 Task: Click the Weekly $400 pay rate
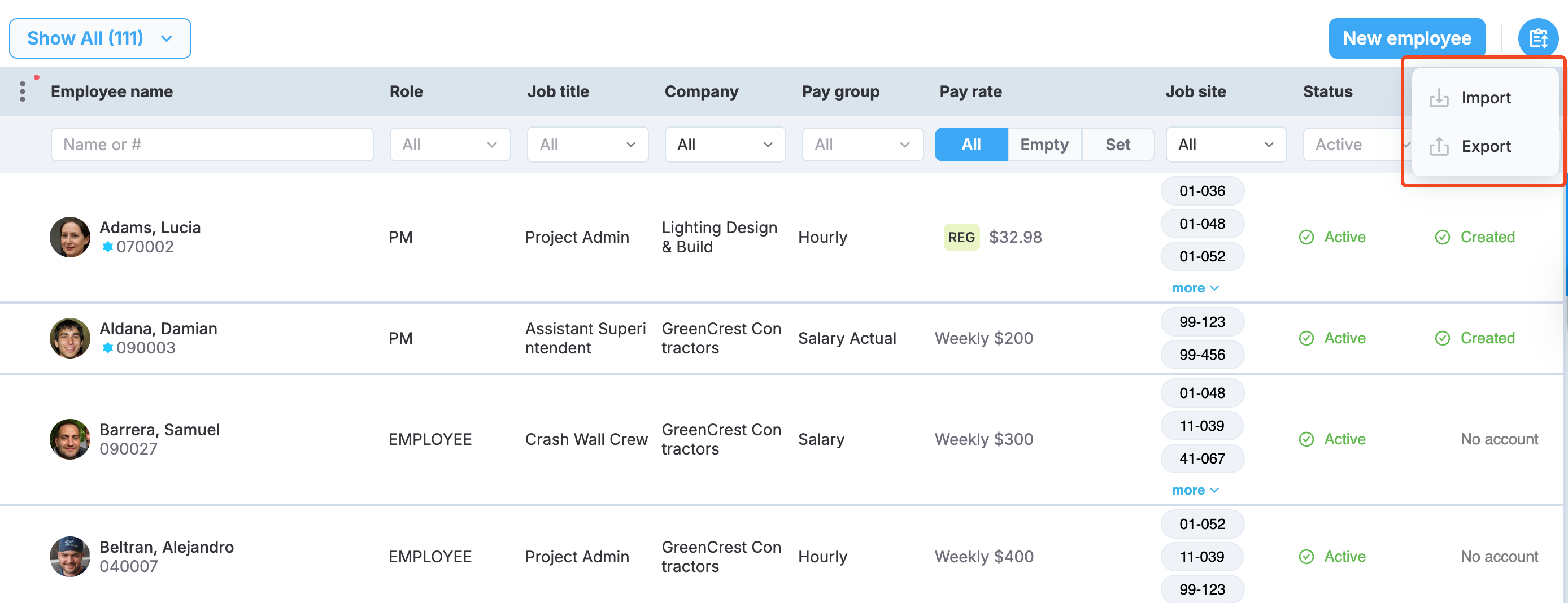983,556
